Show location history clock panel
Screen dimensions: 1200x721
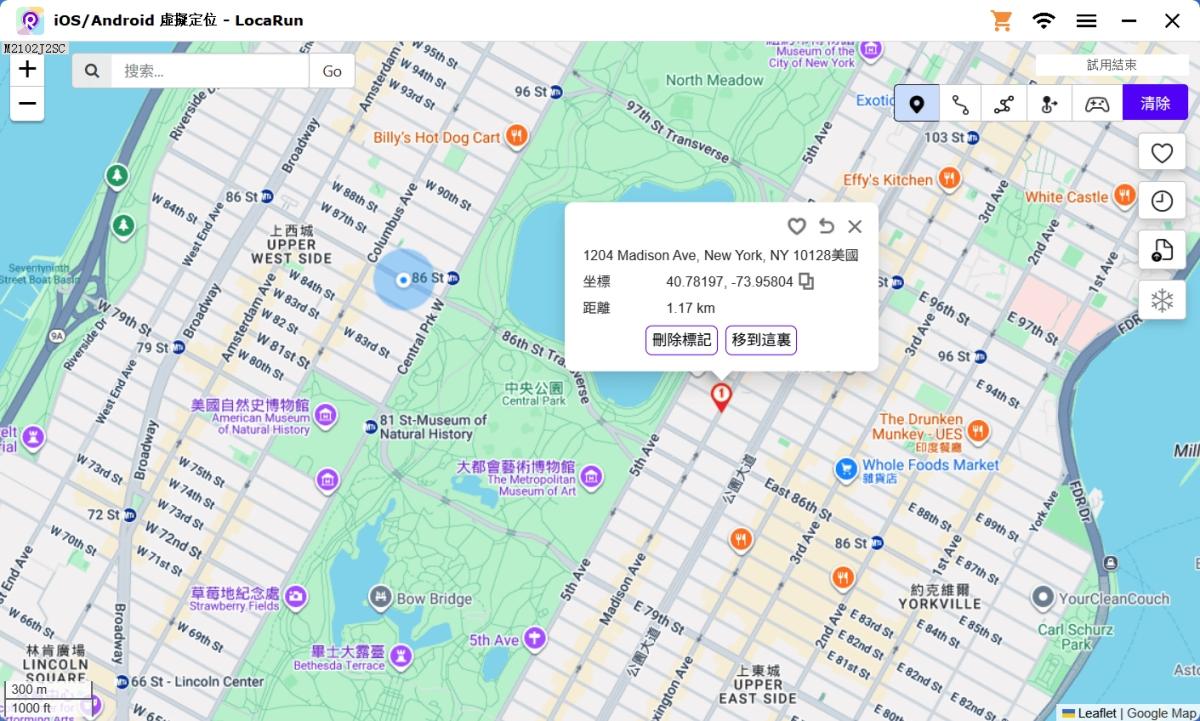tap(1162, 201)
